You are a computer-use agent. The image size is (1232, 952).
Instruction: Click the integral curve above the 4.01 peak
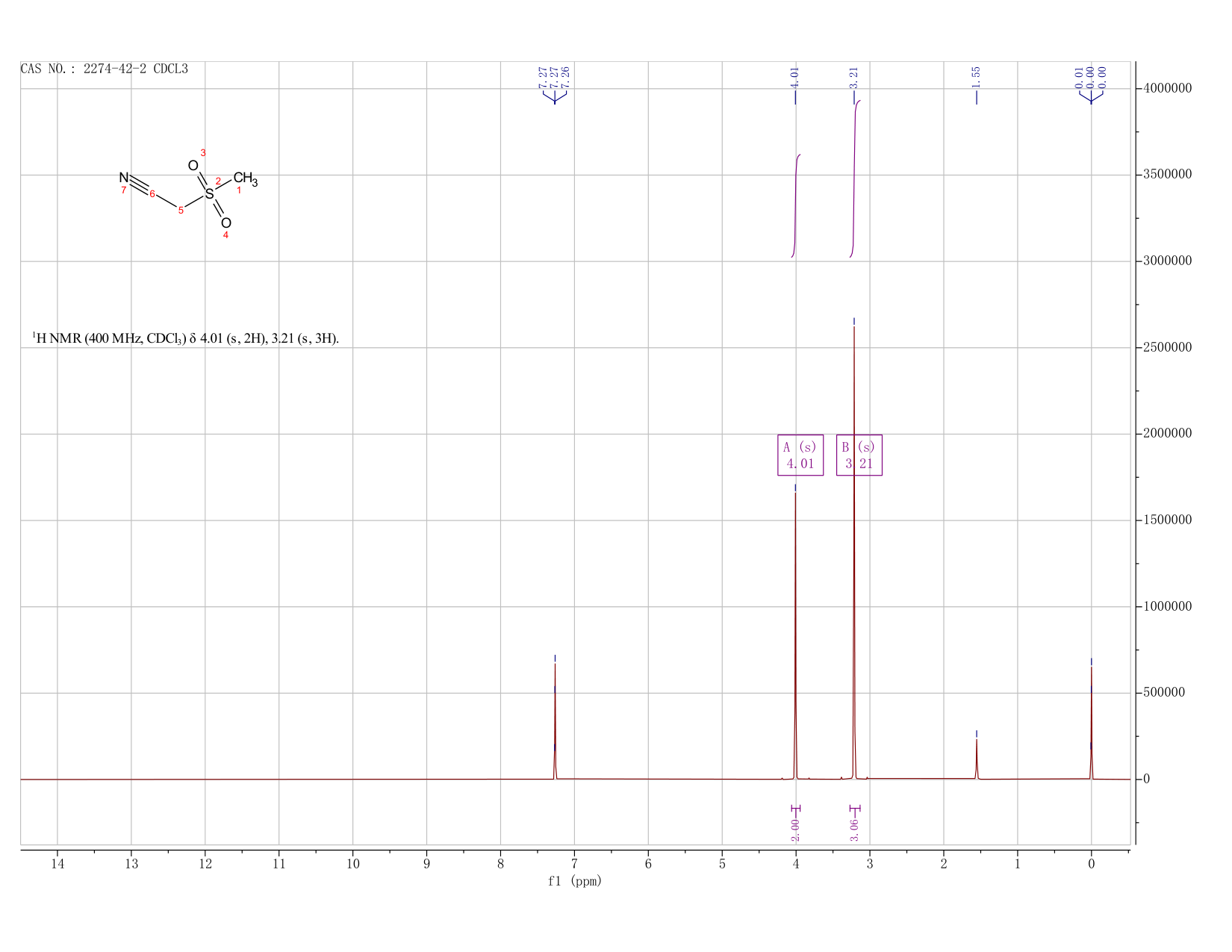tap(796, 205)
